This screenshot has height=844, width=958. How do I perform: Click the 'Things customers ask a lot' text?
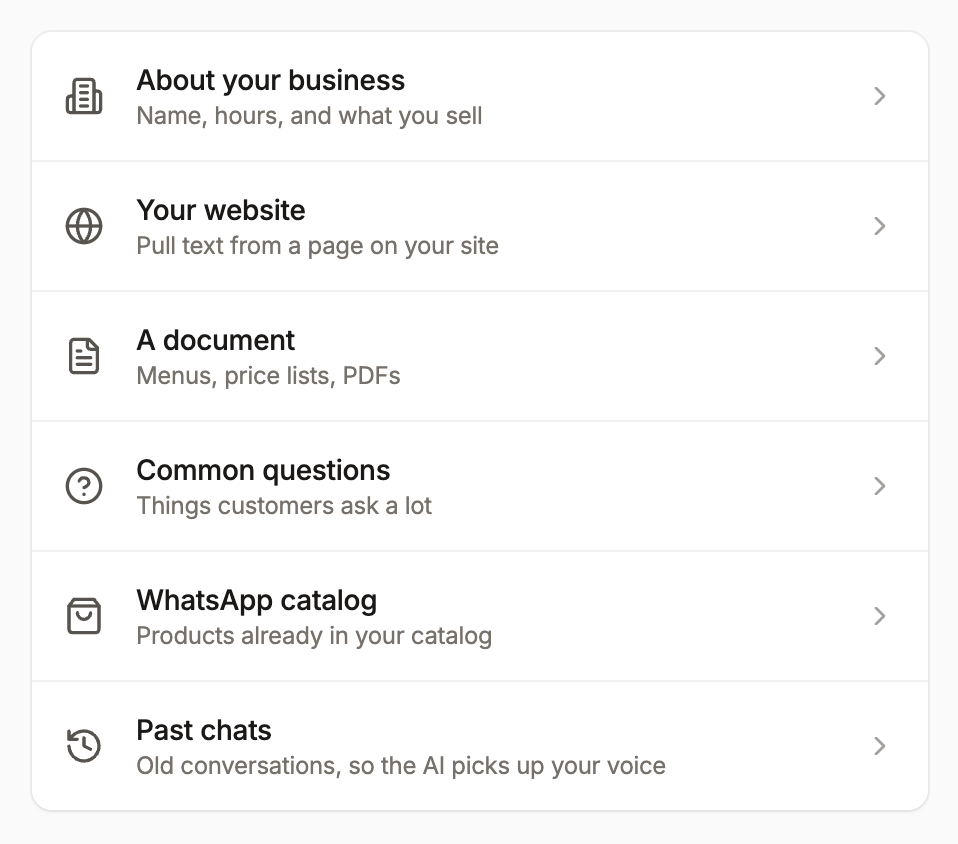pos(284,506)
